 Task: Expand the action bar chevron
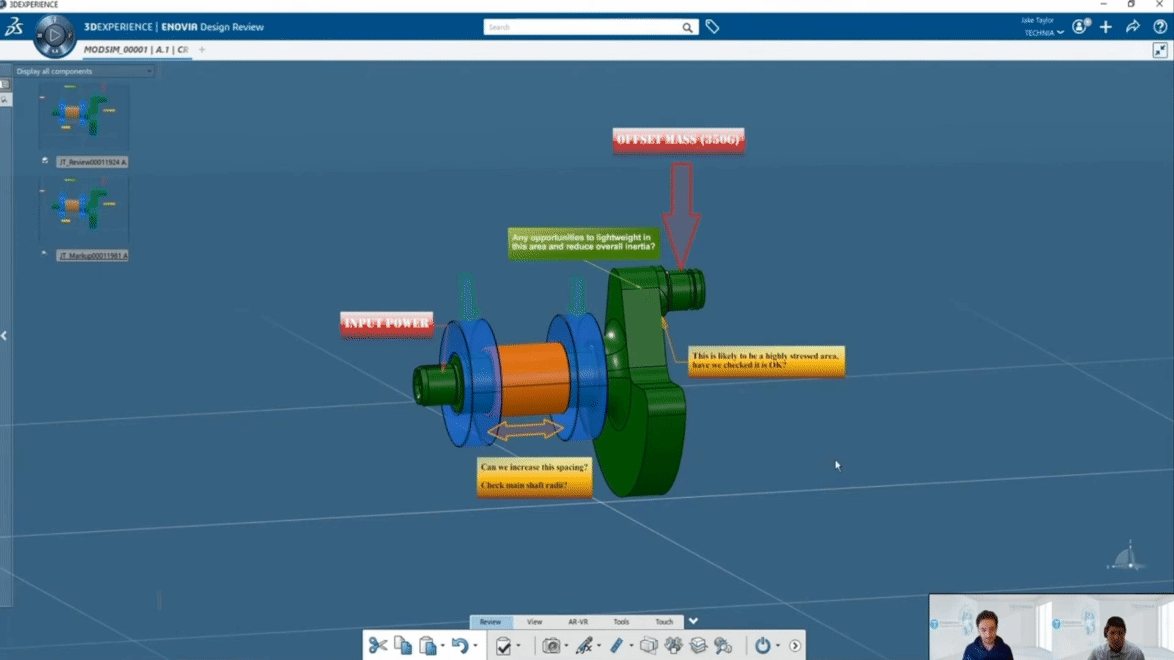tap(693, 621)
